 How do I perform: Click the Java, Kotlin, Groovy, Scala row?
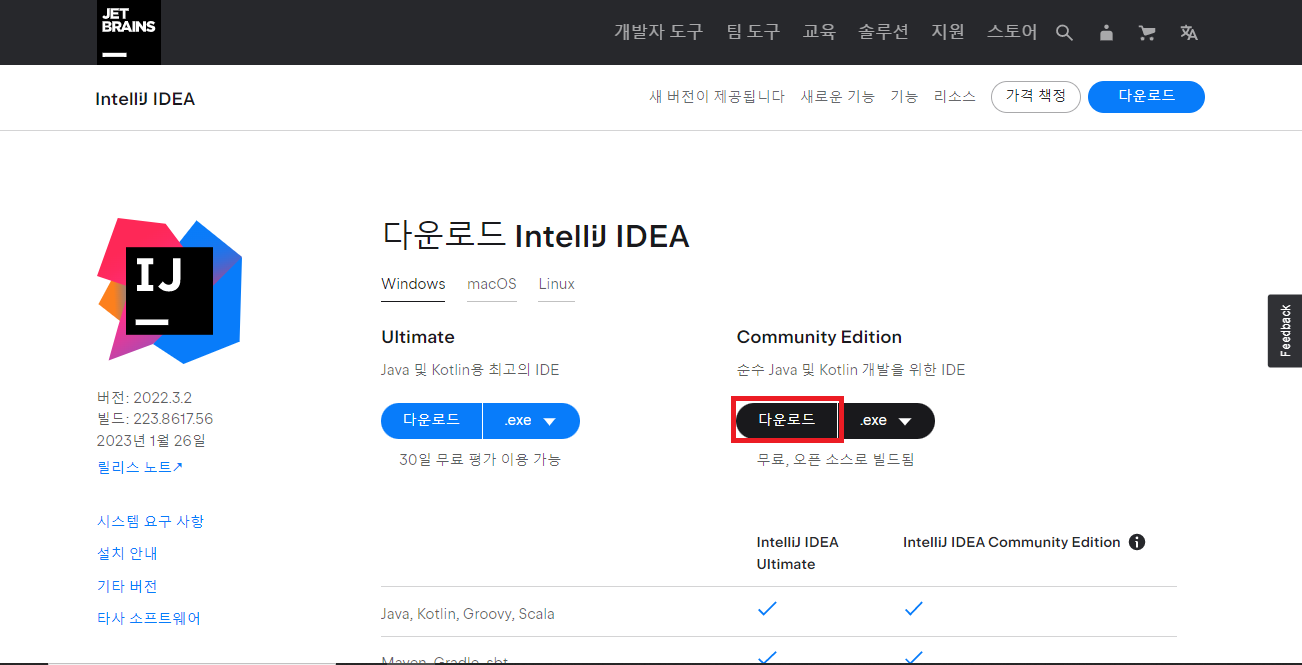pyautogui.click(x=779, y=612)
